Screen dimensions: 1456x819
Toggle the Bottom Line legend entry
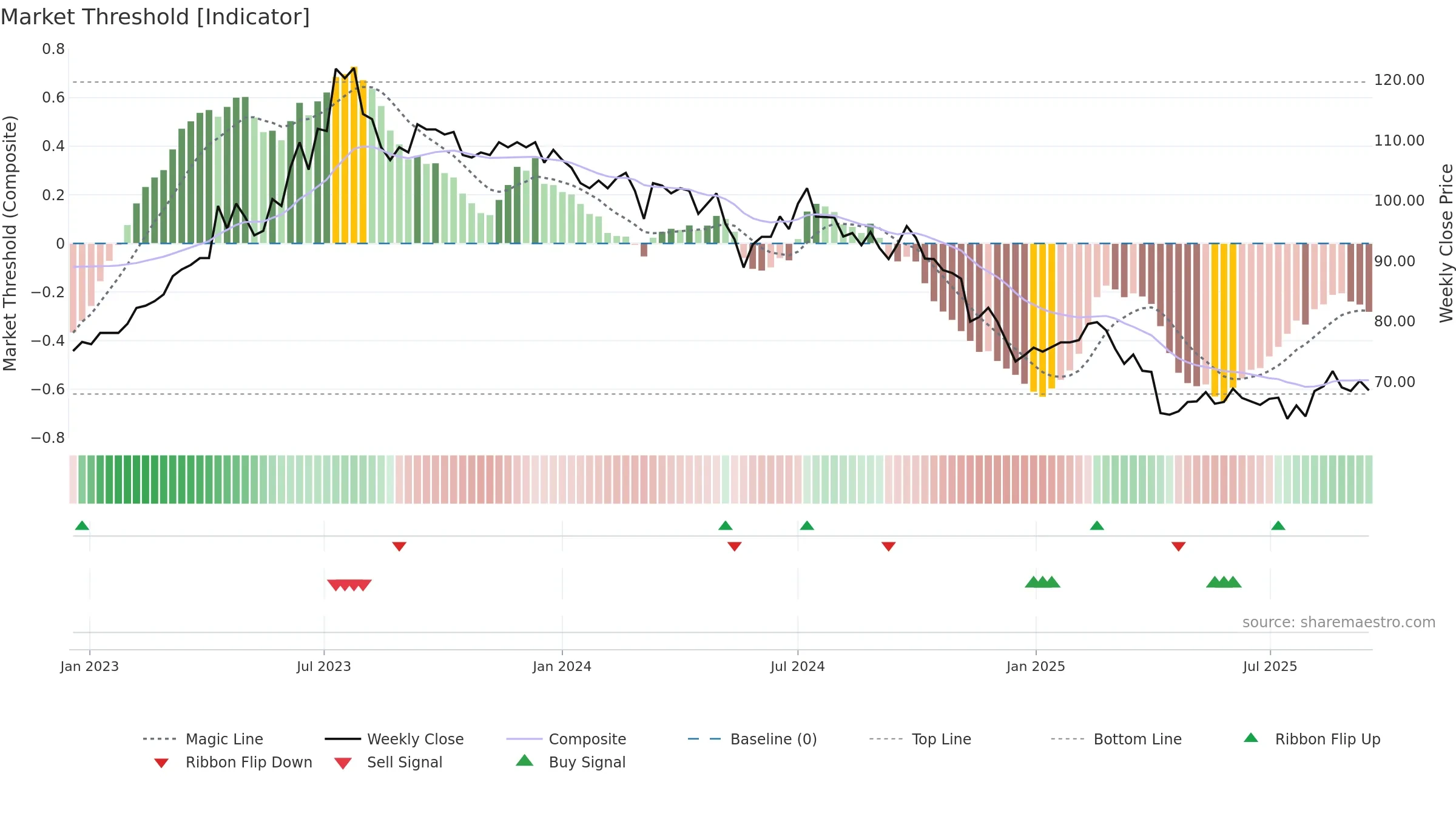(x=1116, y=739)
